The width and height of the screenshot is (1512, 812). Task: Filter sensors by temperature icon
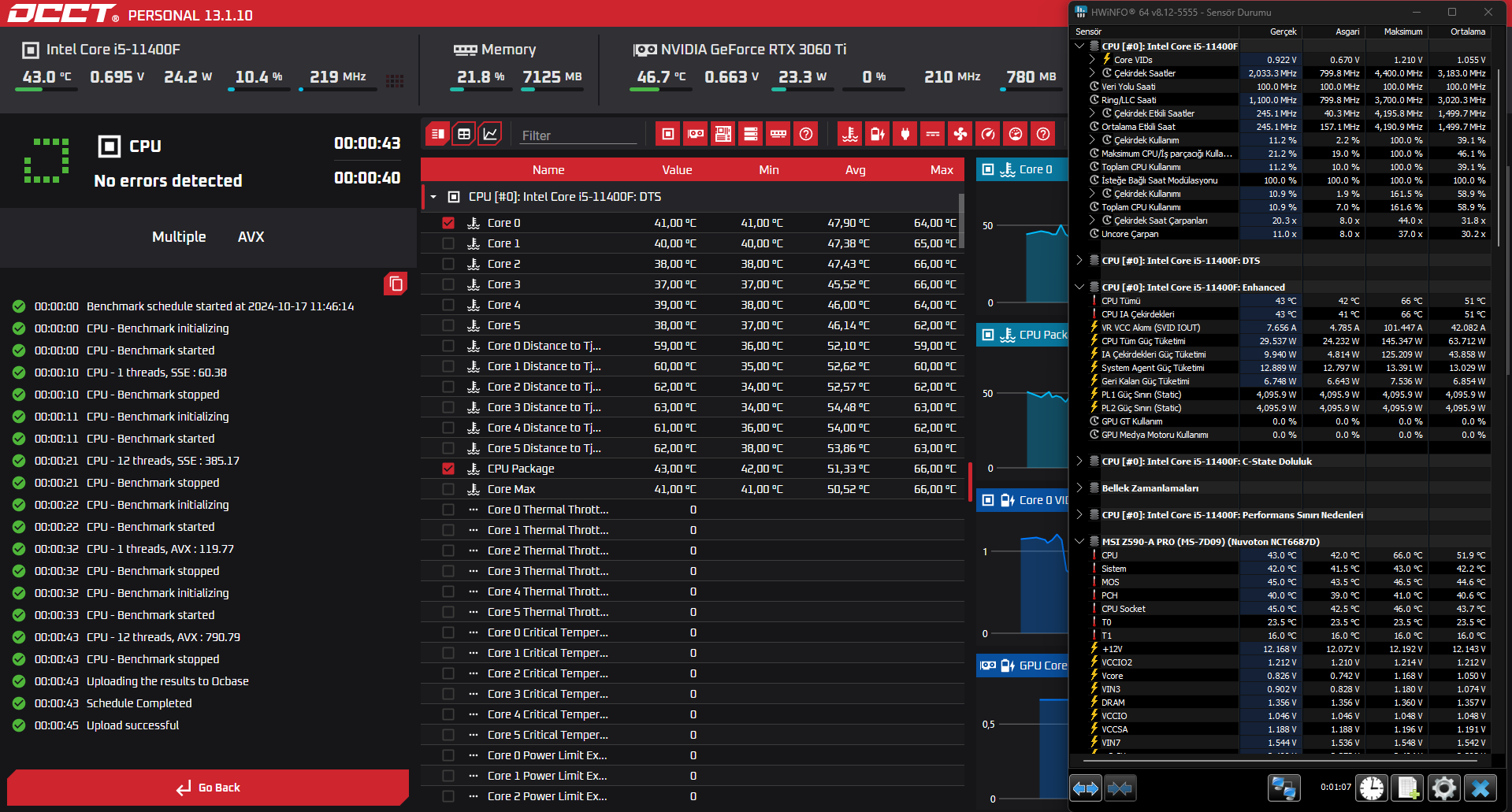click(850, 134)
